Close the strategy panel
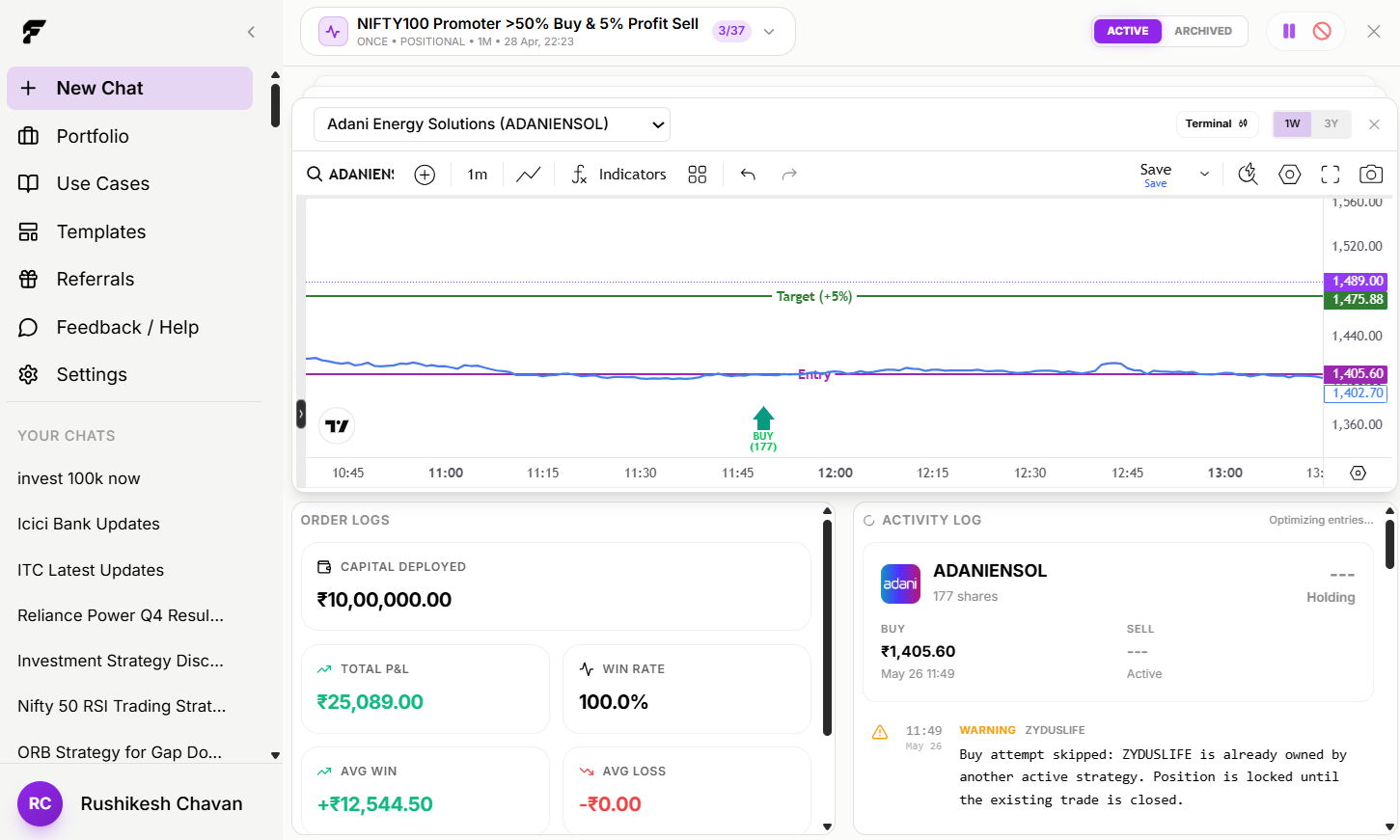Viewport: 1400px width, 840px height. (1374, 31)
